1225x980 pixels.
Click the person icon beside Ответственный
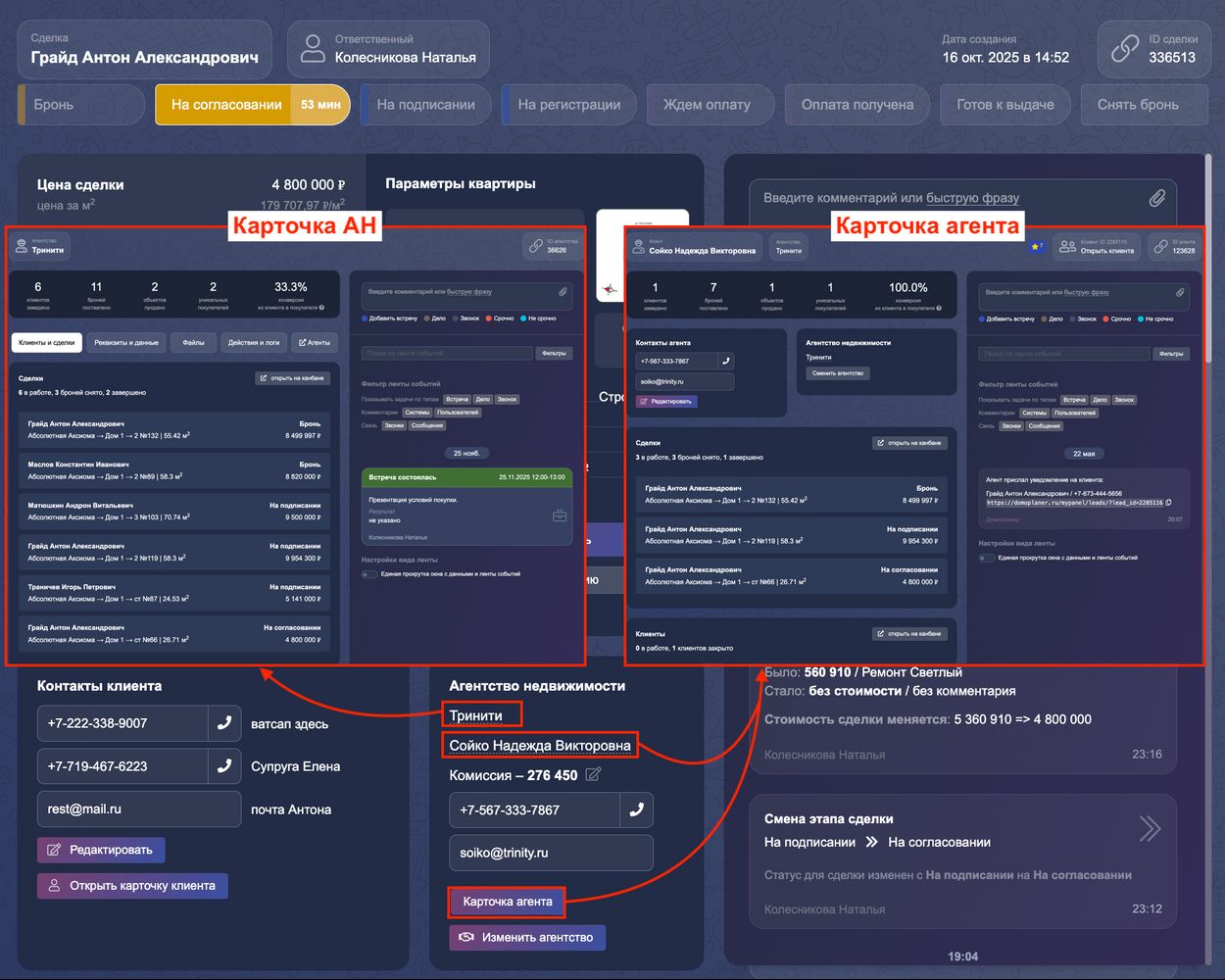click(x=313, y=49)
